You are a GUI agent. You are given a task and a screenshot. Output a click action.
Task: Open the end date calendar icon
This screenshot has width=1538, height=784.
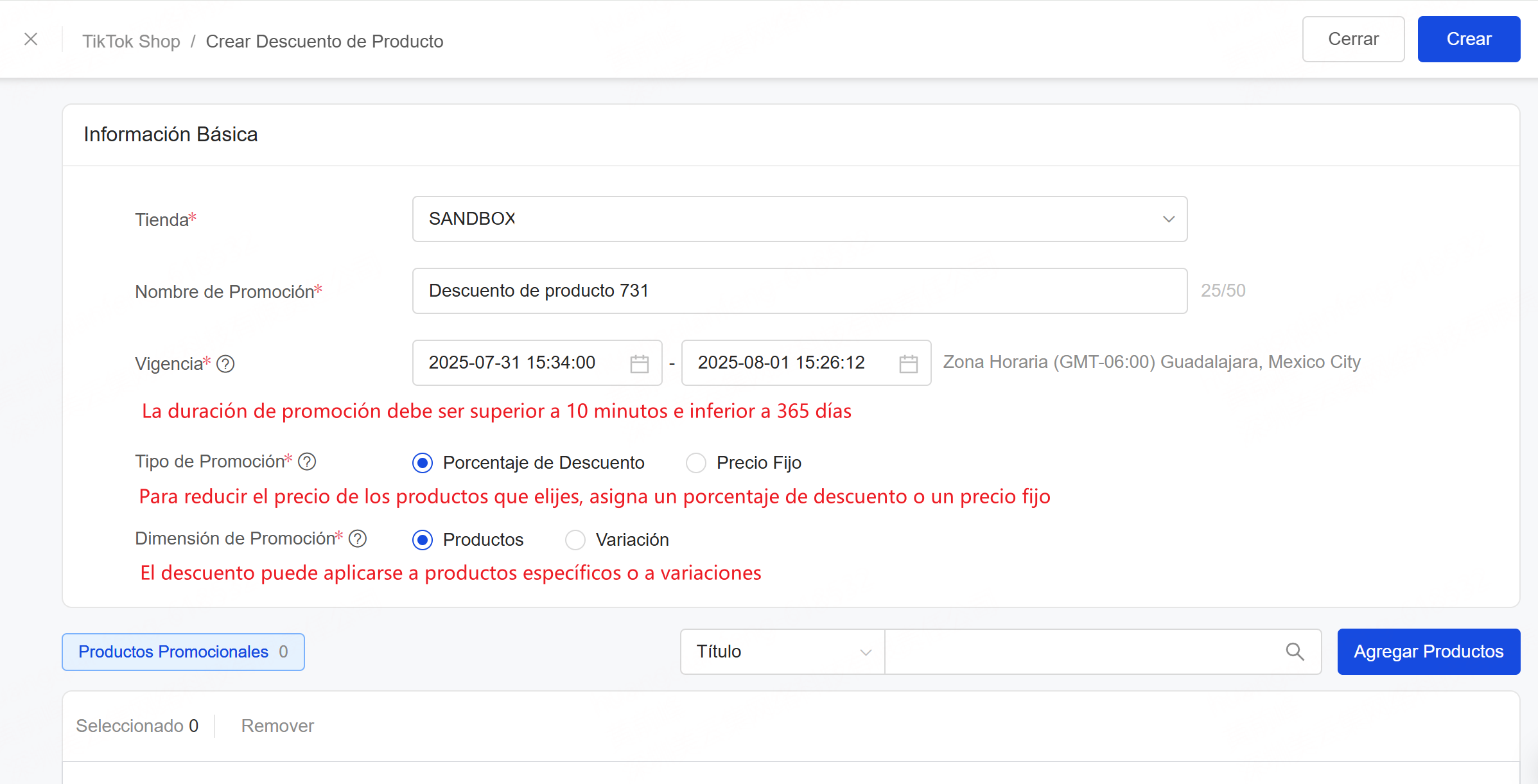tap(908, 363)
